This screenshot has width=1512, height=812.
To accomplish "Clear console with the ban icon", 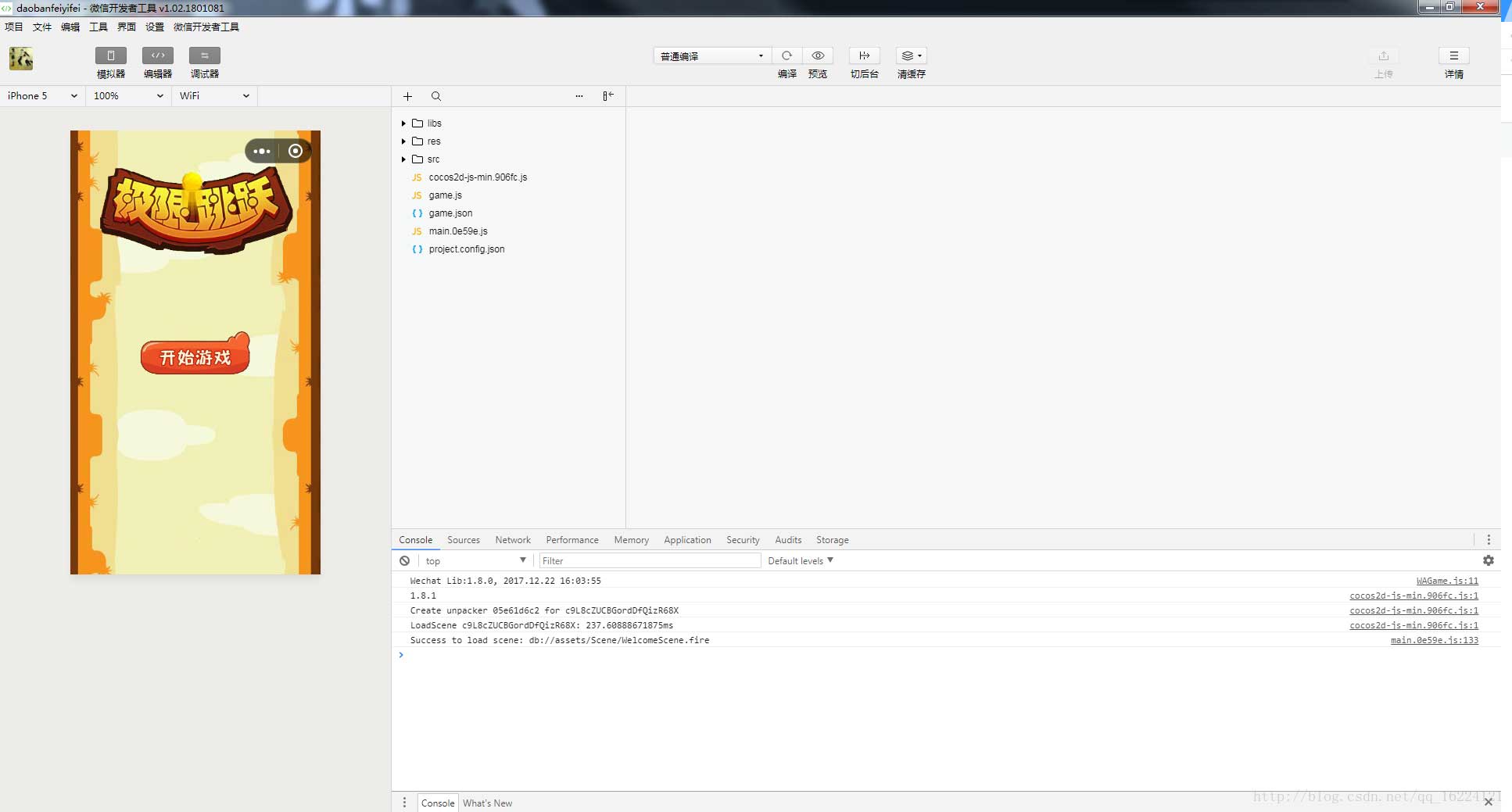I will click(x=405, y=560).
